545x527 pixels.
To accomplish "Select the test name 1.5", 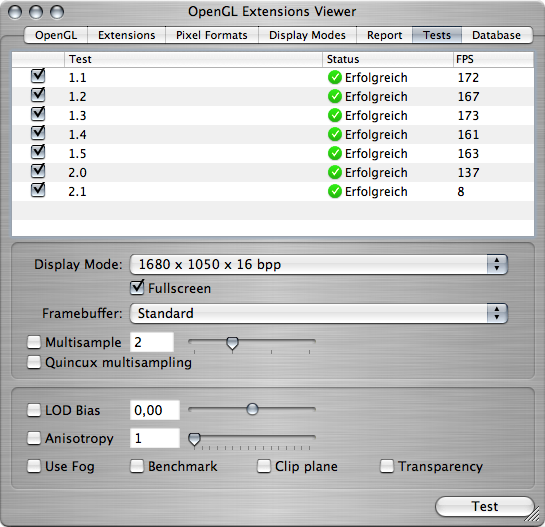I will point(78,153).
